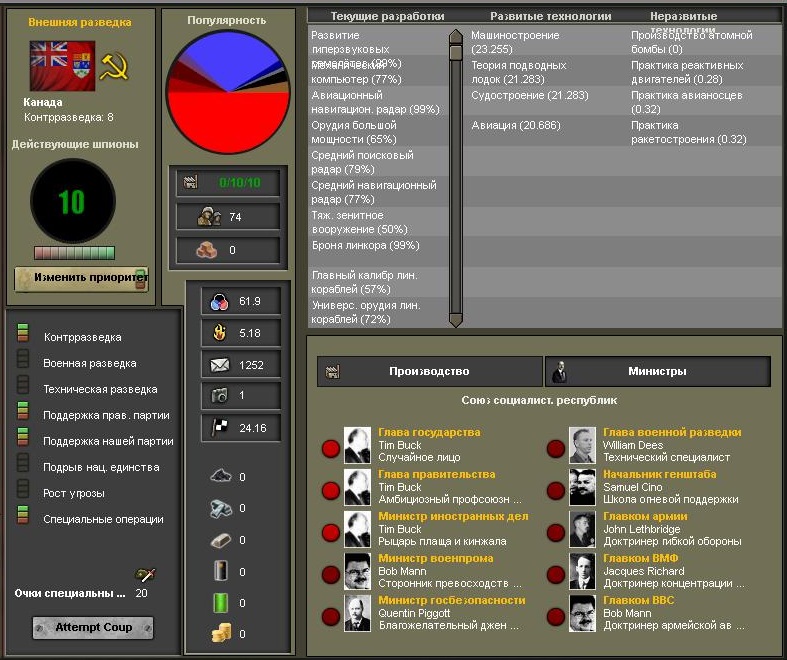The image size is (787, 660).
Task: Click down arrow of research list scrollbar
Action: pos(456,320)
